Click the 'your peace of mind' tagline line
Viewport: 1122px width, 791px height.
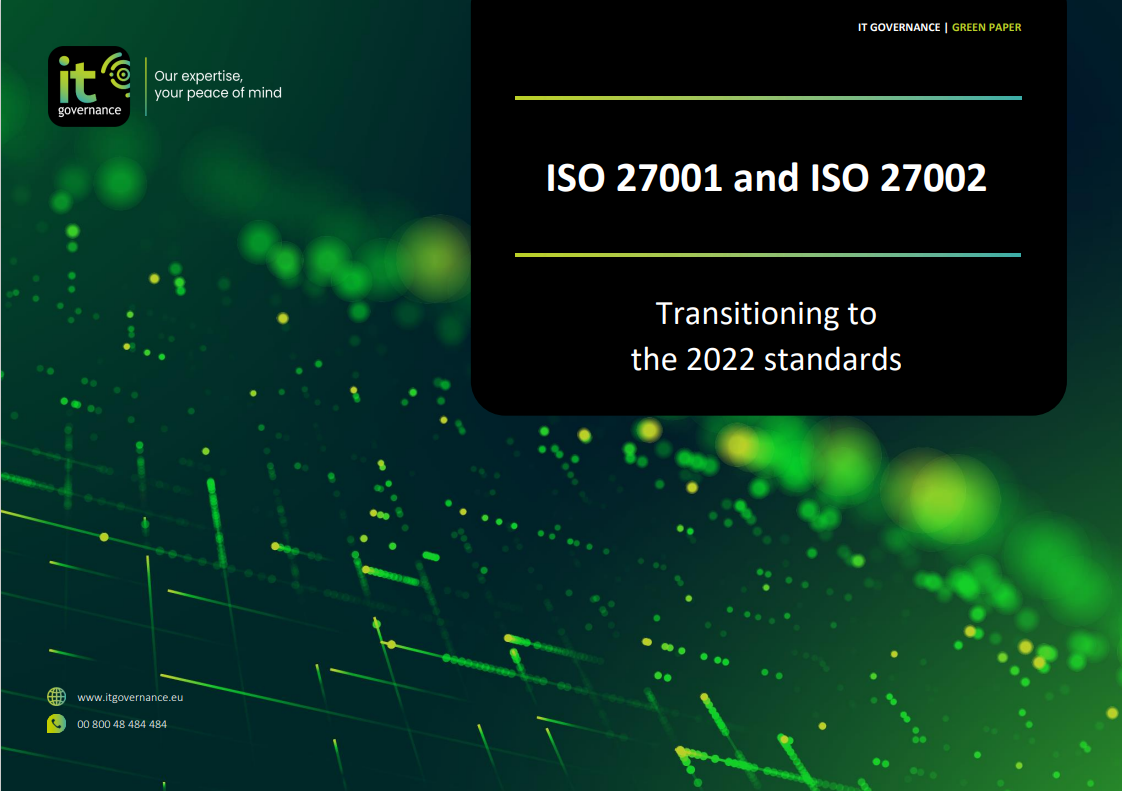click(x=218, y=93)
